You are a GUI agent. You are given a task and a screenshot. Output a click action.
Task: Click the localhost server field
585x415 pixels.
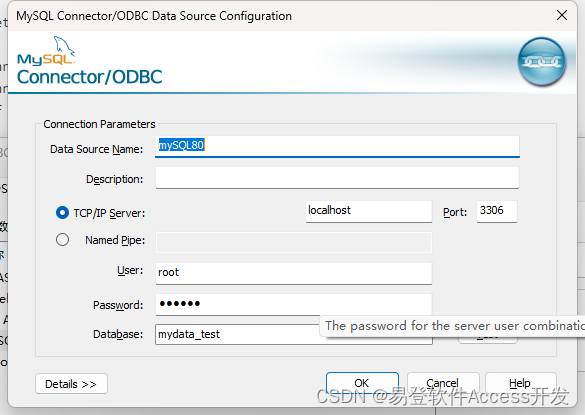pyautogui.click(x=369, y=212)
